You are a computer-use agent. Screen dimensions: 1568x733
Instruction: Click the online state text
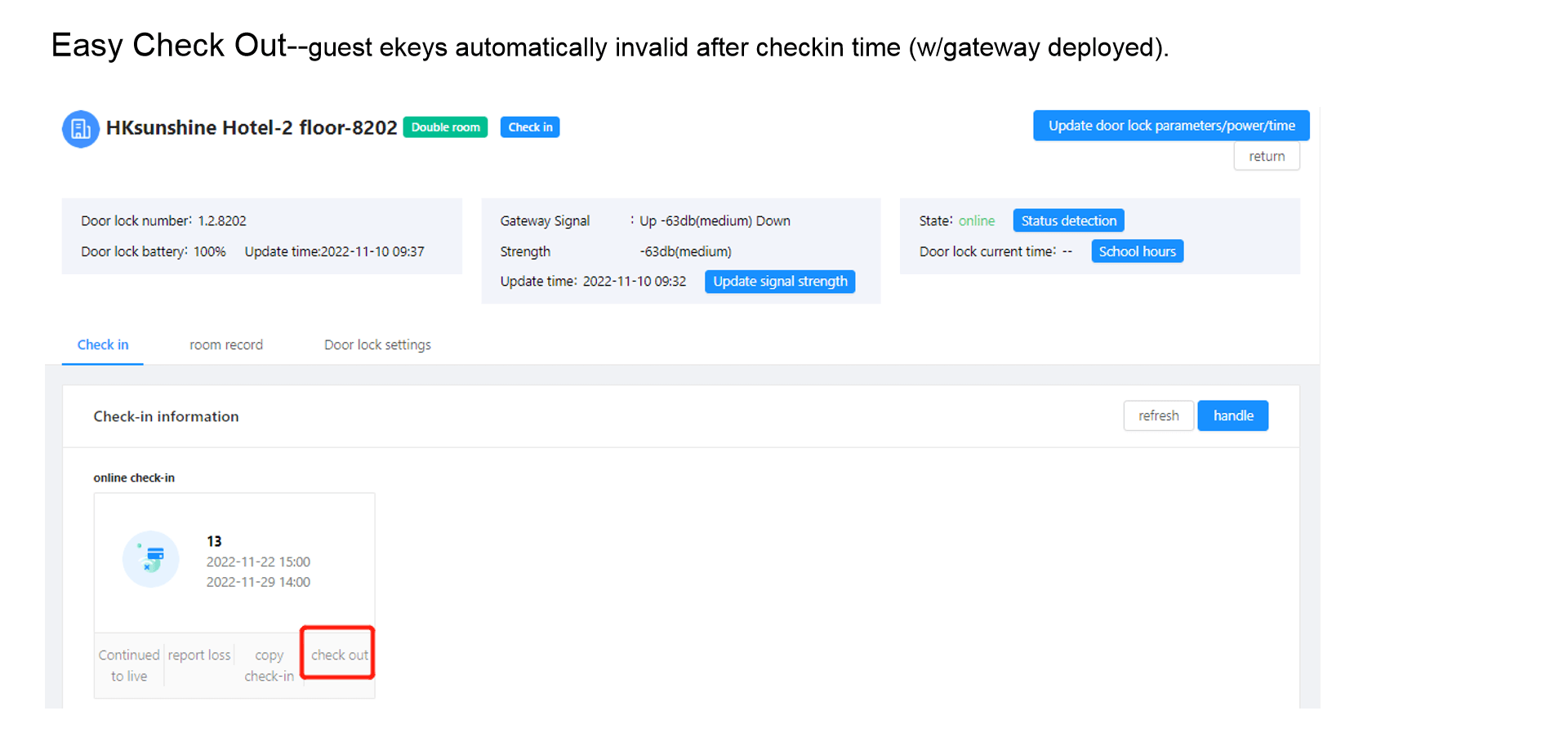tap(976, 221)
